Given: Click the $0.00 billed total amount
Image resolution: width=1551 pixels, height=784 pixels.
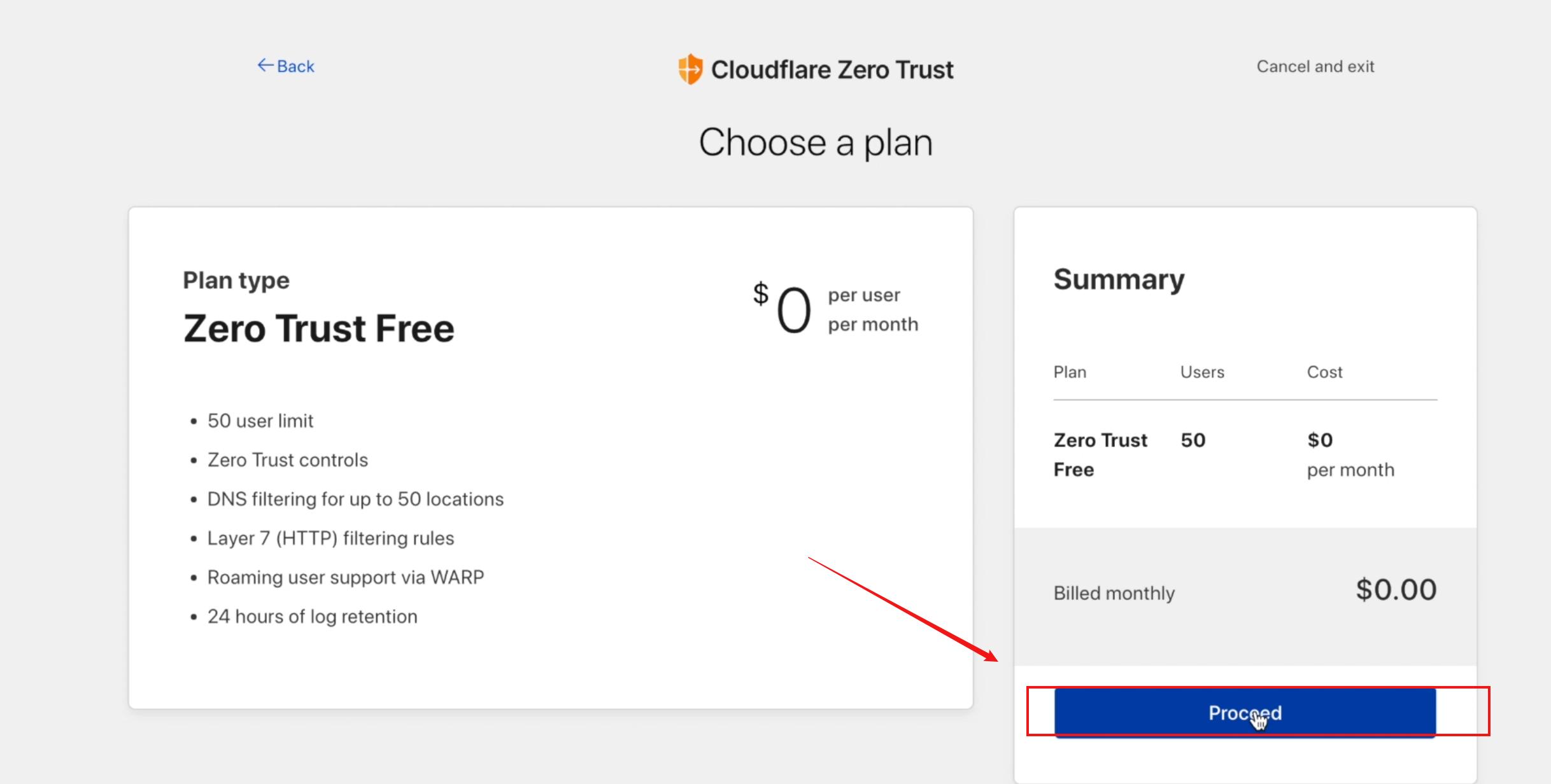Looking at the screenshot, I should 1396,590.
